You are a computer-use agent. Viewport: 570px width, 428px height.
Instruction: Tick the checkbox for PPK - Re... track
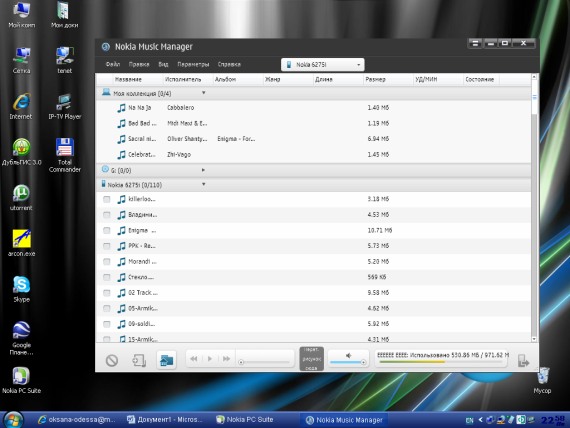coord(107,246)
